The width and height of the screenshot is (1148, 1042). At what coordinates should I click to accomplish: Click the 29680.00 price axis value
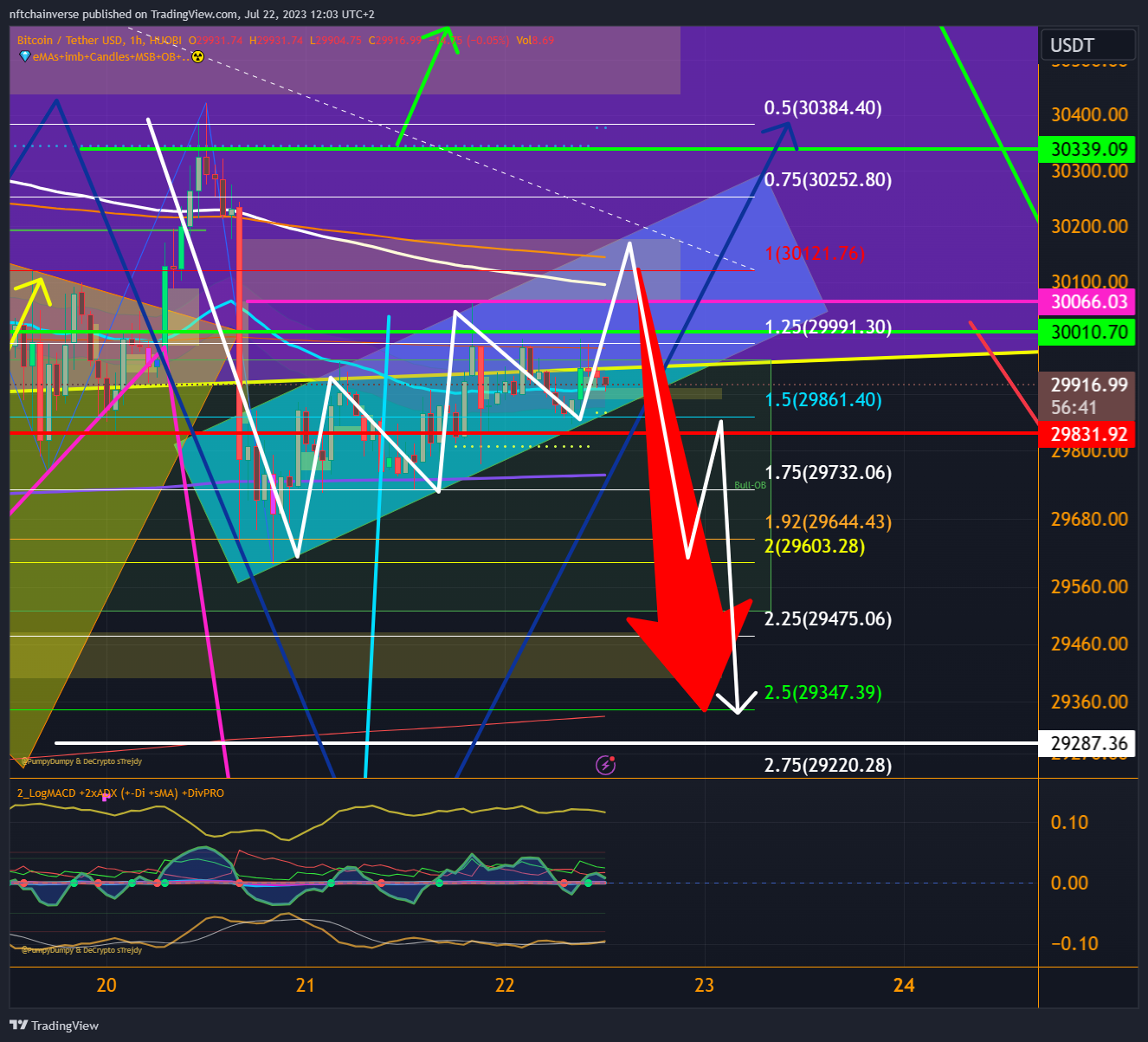coord(1089,519)
